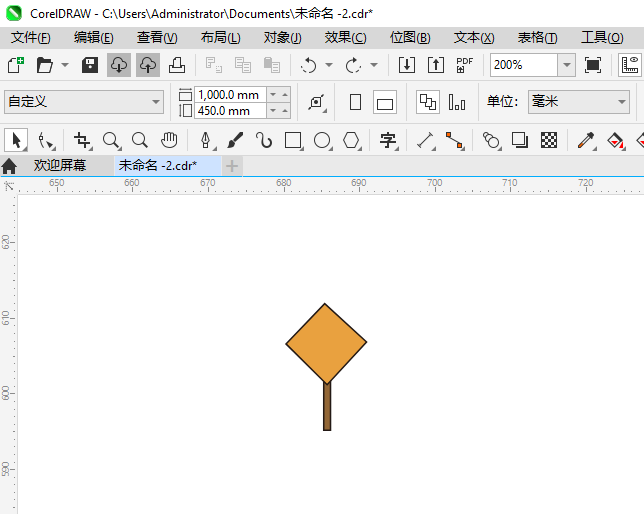The width and height of the screenshot is (644, 514).
Task: Toggle current page layout button
Action: (x=457, y=102)
